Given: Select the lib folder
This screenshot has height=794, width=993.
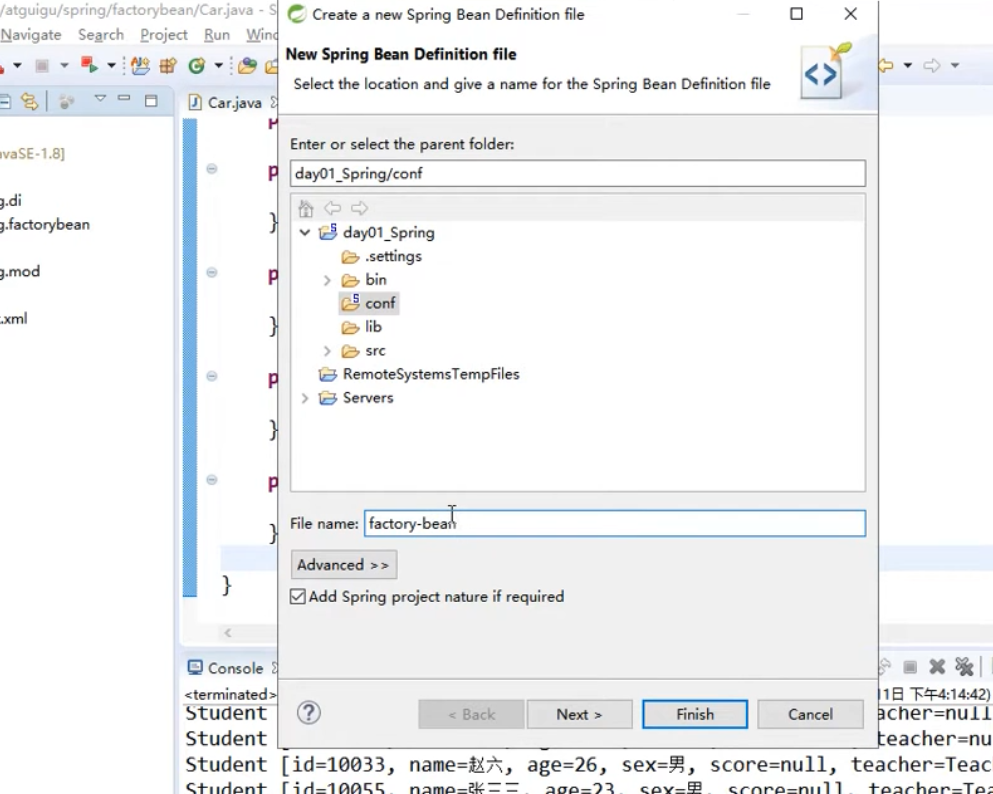Looking at the screenshot, I should [362, 327].
